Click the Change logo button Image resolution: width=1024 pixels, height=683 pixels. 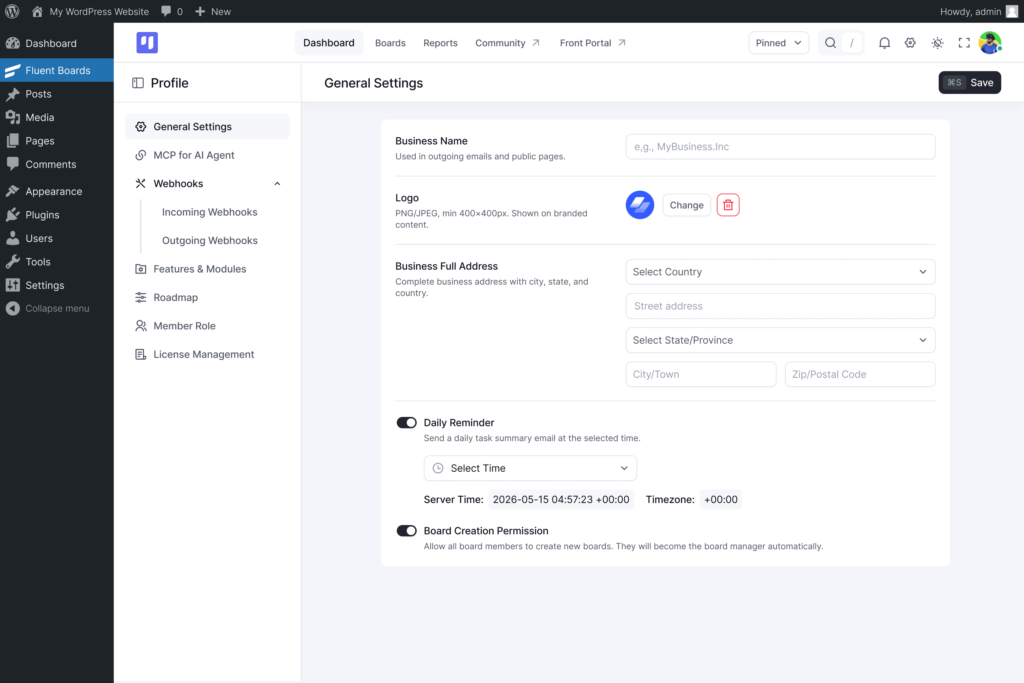pos(686,205)
